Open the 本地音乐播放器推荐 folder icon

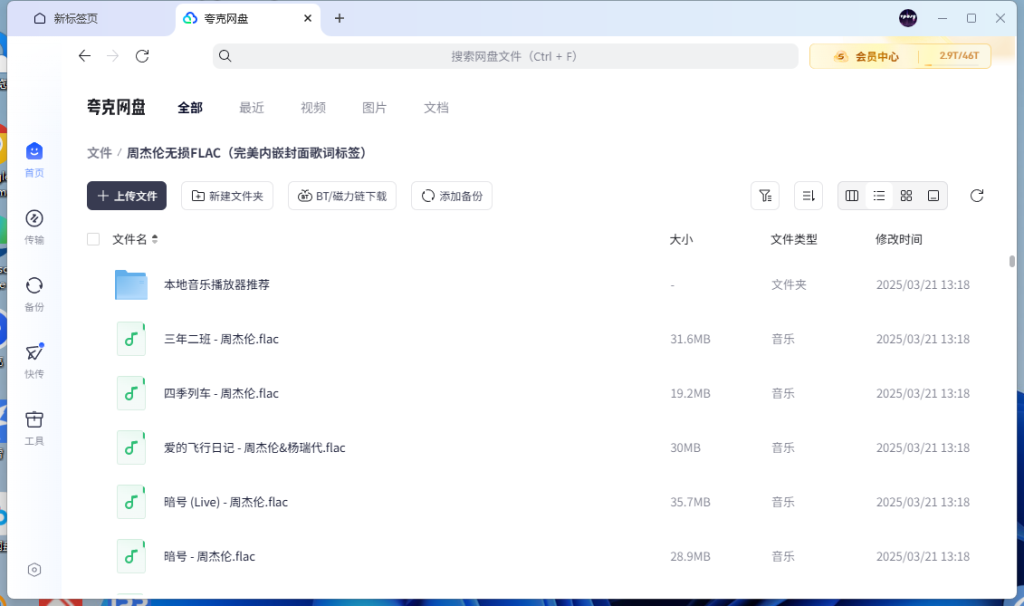131,285
